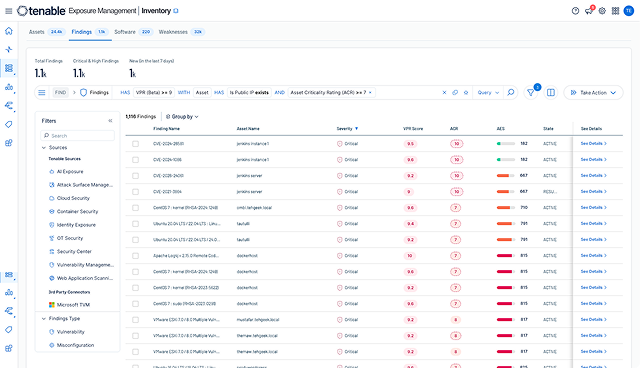Collapse the Sources filter section
This screenshot has height=368, width=640.
pyautogui.click(x=44, y=148)
